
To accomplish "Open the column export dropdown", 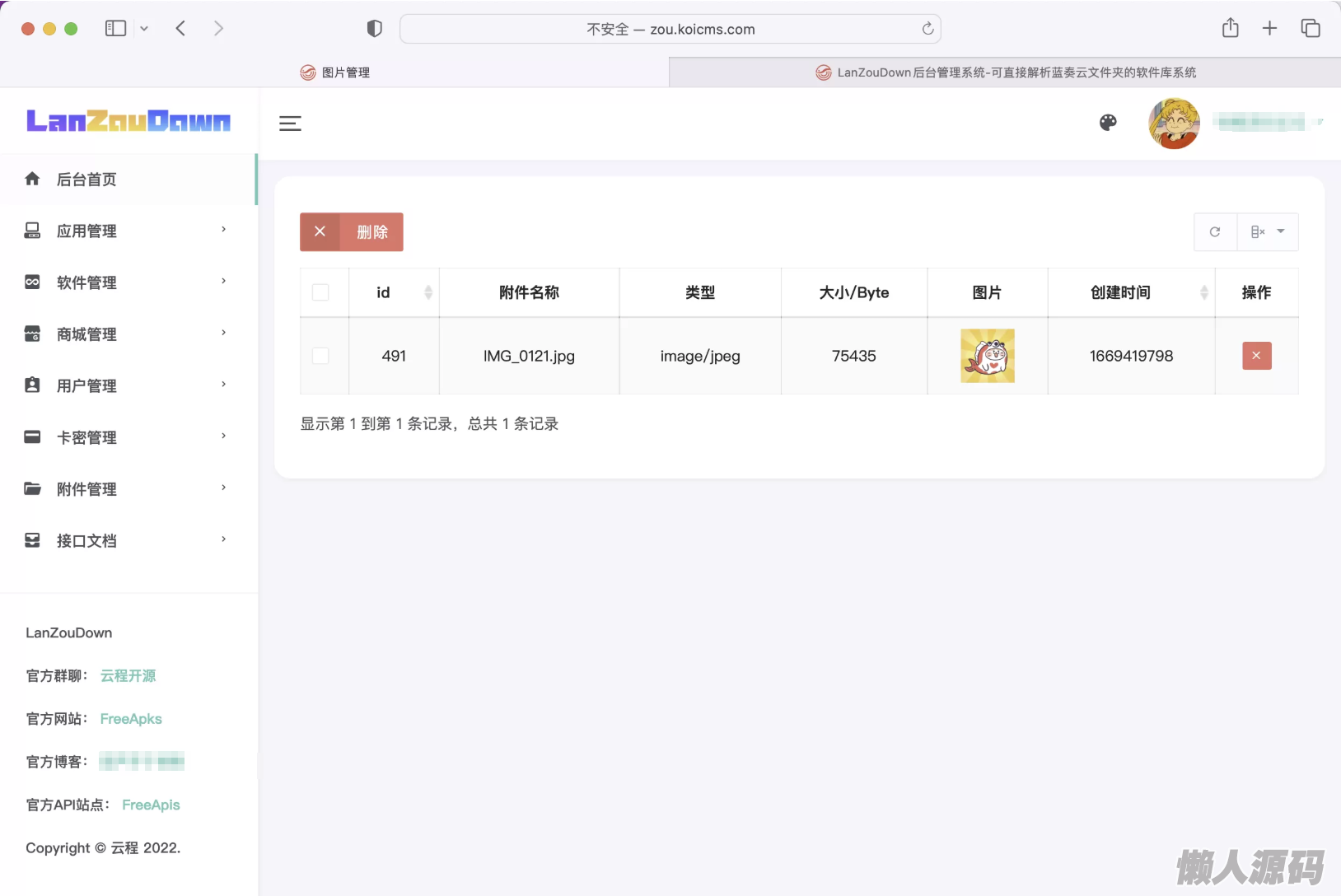I will 1268,232.
